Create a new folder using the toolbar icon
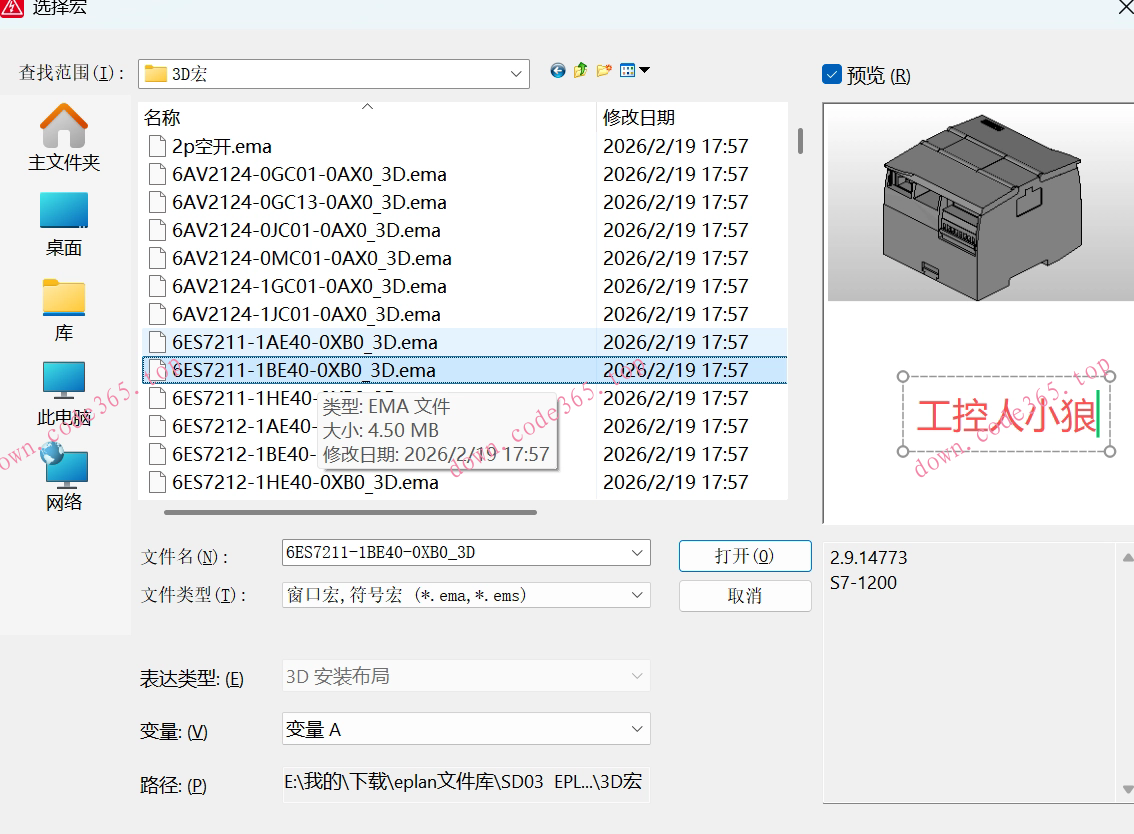 point(602,70)
